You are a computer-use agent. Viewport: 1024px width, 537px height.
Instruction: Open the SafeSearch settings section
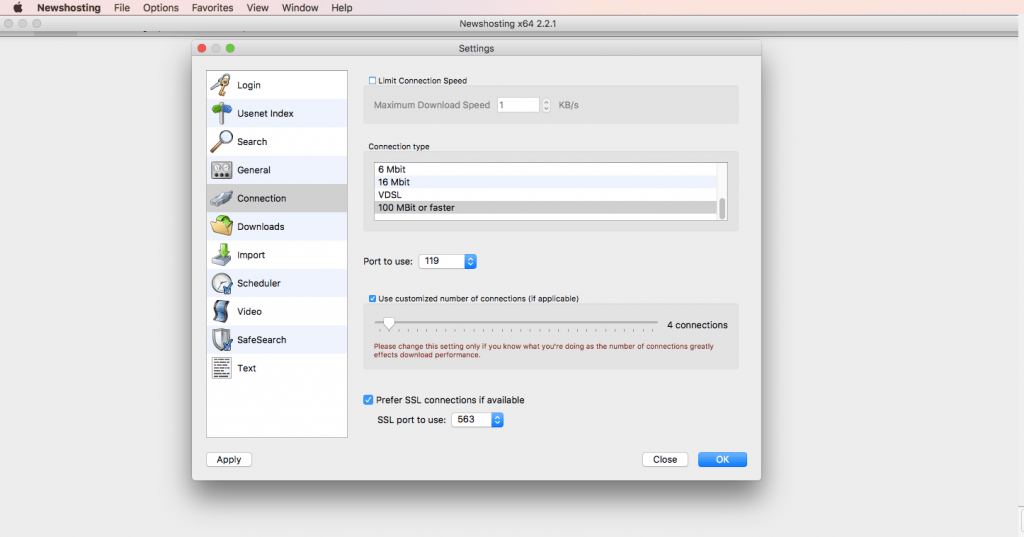(277, 340)
